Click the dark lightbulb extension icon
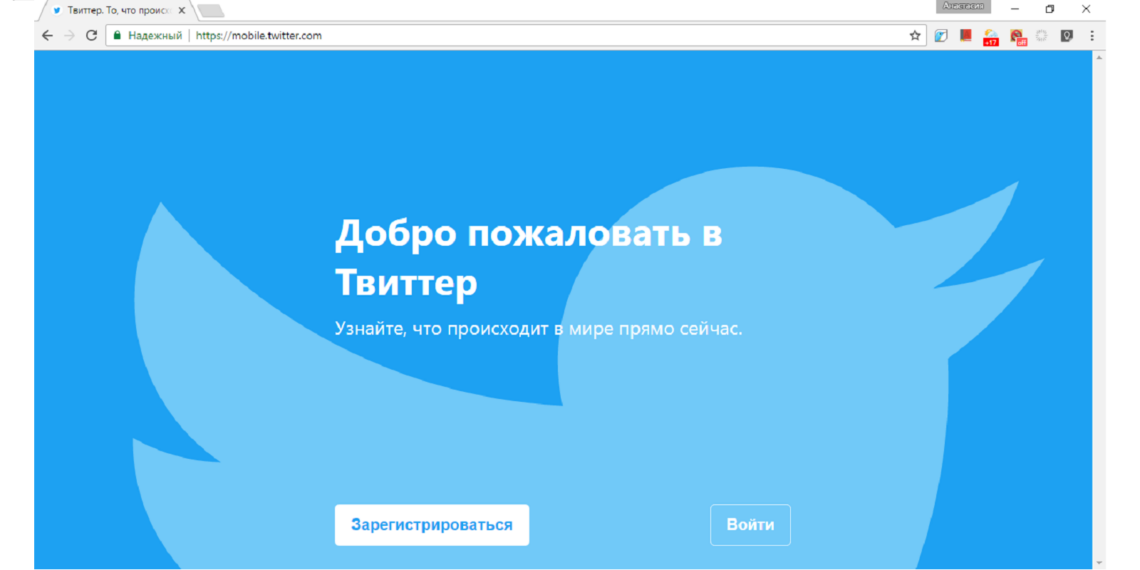 [x=1067, y=35]
